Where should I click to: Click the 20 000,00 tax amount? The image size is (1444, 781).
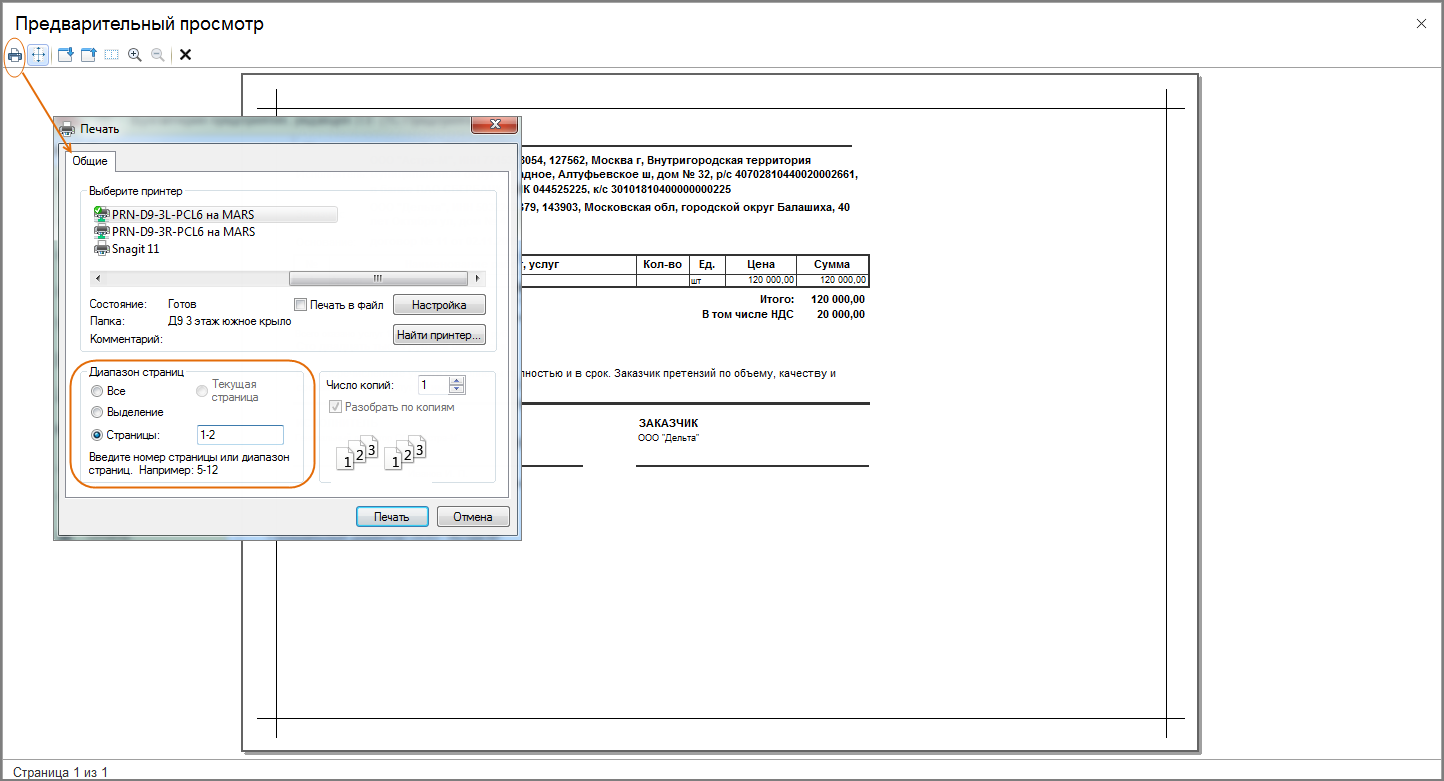[840, 314]
